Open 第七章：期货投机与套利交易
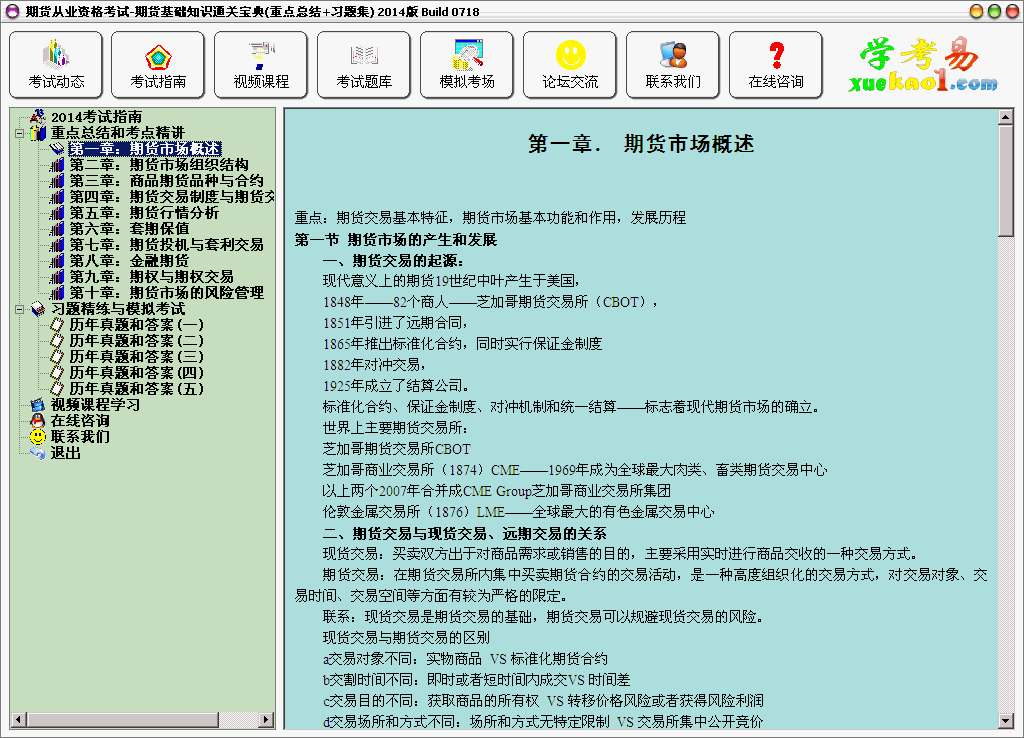 (x=167, y=245)
